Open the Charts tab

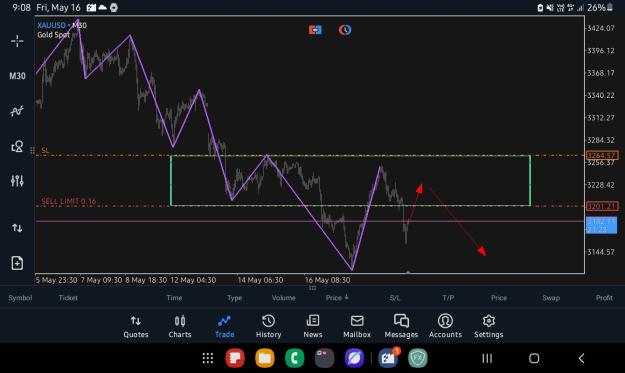180,327
